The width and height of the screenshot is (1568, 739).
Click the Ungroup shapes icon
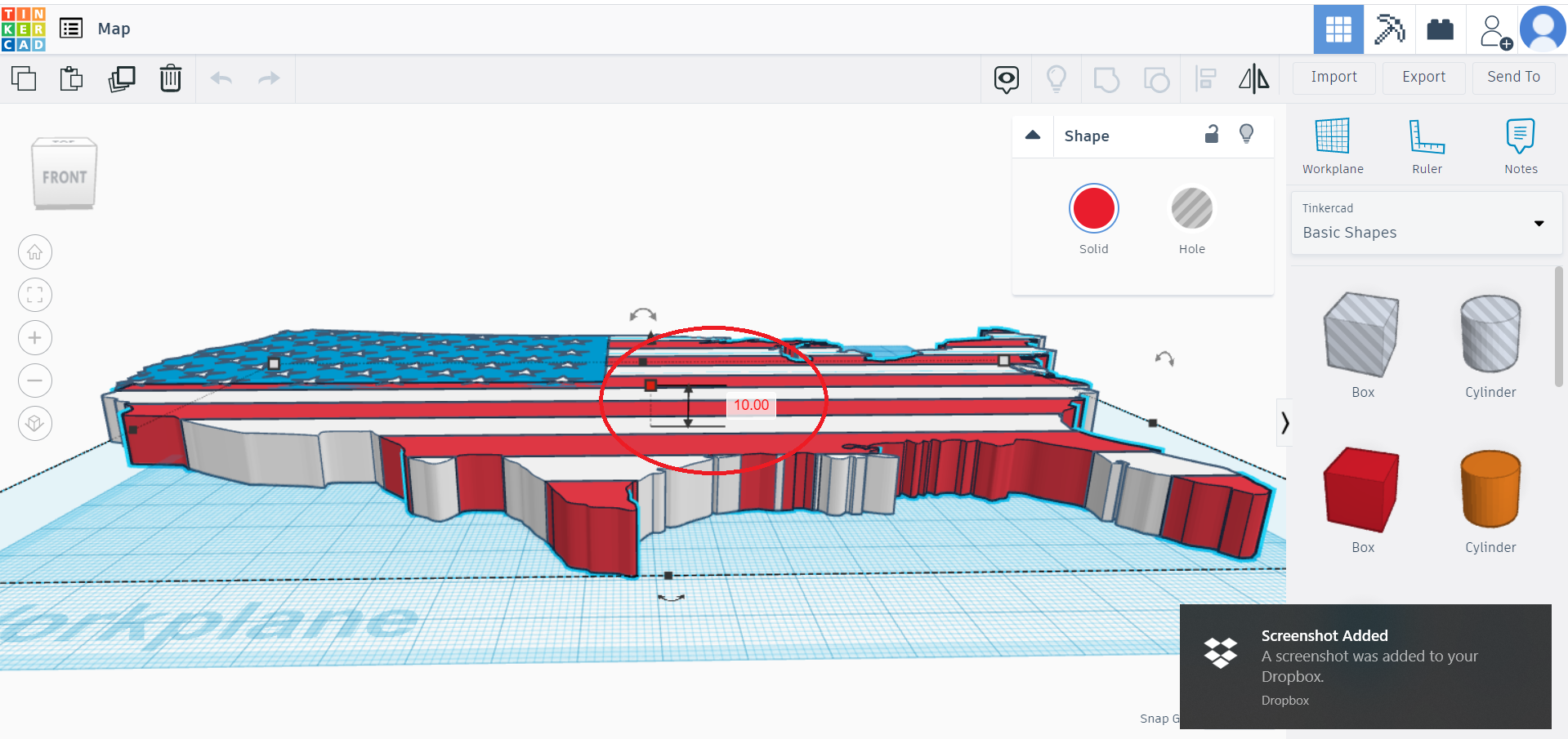(1156, 79)
